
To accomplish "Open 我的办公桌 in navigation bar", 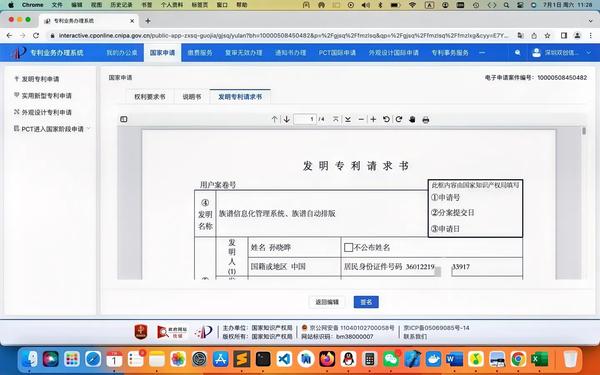I will [x=122, y=52].
